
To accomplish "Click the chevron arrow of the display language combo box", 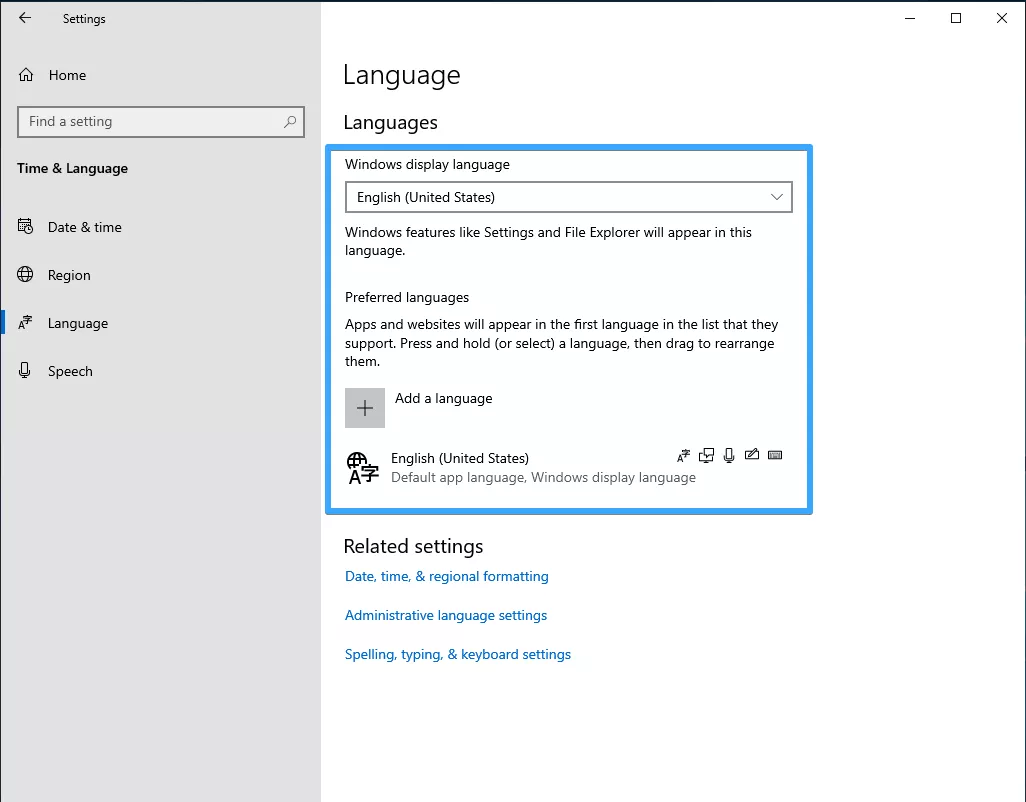I will click(777, 197).
